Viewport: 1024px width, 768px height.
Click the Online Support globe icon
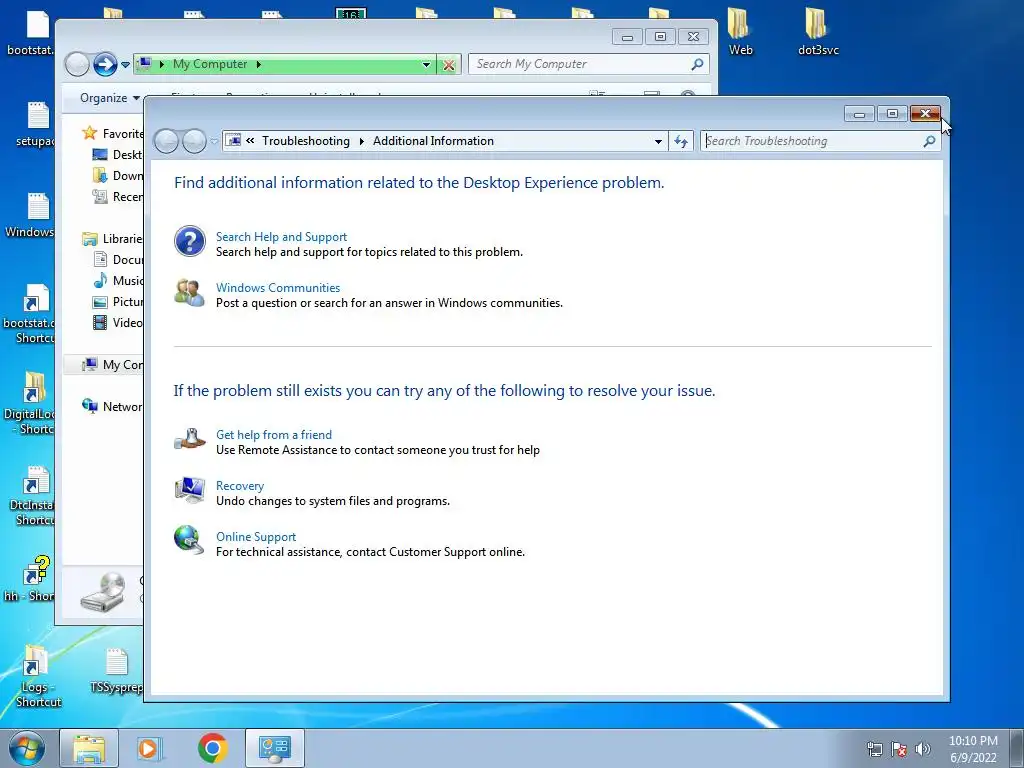pos(189,541)
